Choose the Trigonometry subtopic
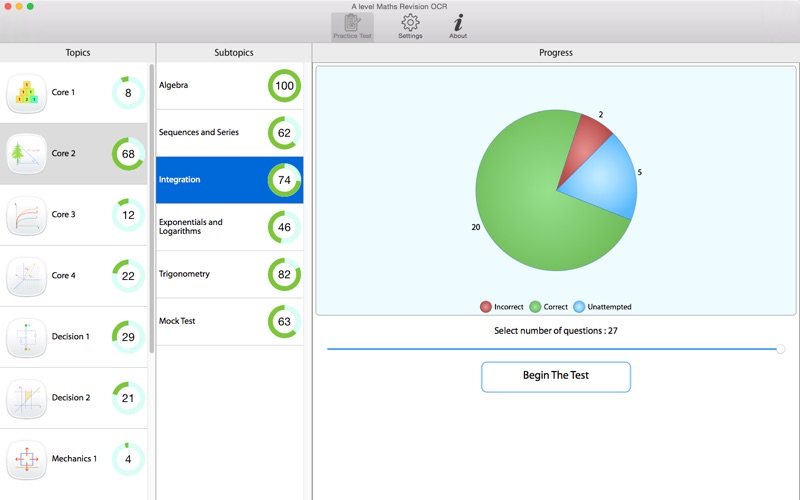The width and height of the screenshot is (800, 500). pyautogui.click(x=230, y=274)
